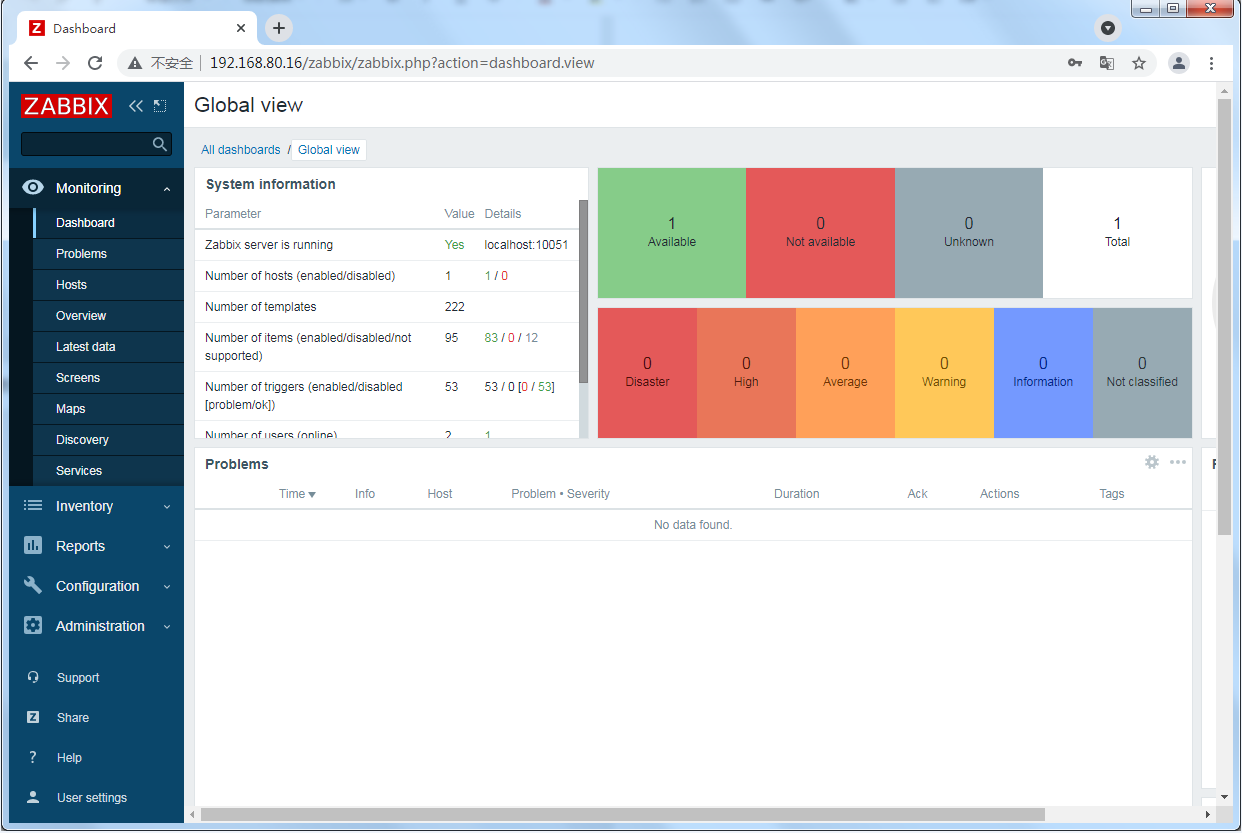Screen dimensions: 1242x833
Task: Click the red Disaster severity tile
Action: pyautogui.click(x=647, y=372)
